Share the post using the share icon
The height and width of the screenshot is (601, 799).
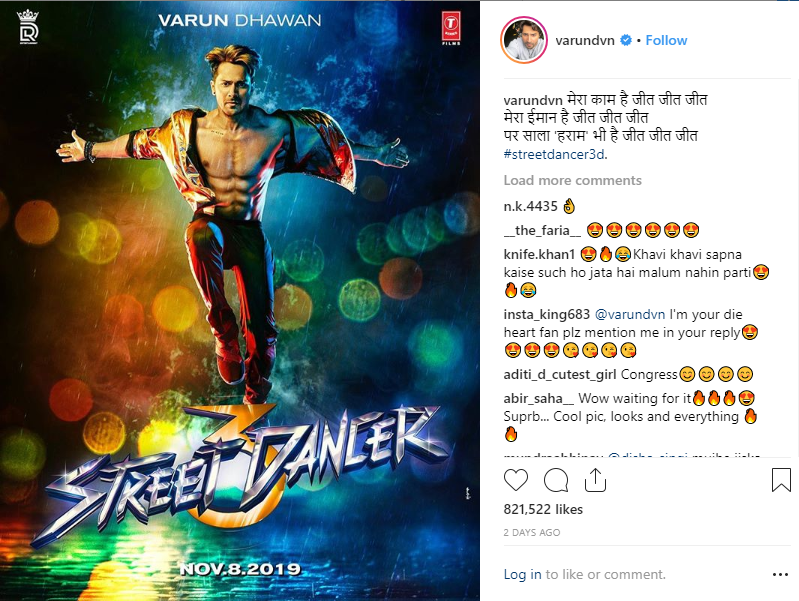(595, 480)
